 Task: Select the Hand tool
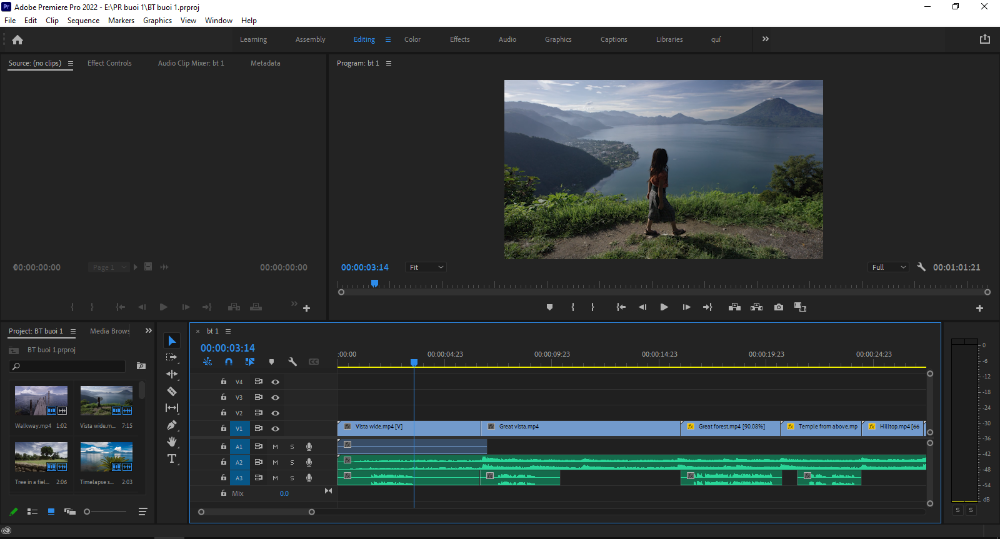click(x=172, y=441)
